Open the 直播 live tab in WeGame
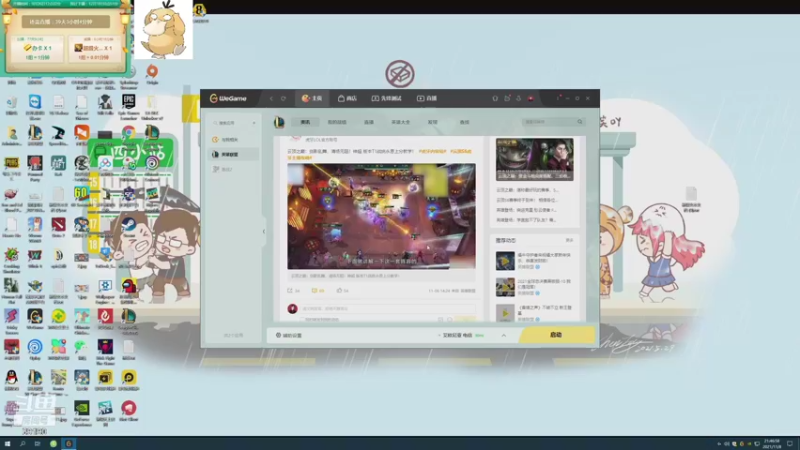The image size is (800, 450). coord(427,98)
